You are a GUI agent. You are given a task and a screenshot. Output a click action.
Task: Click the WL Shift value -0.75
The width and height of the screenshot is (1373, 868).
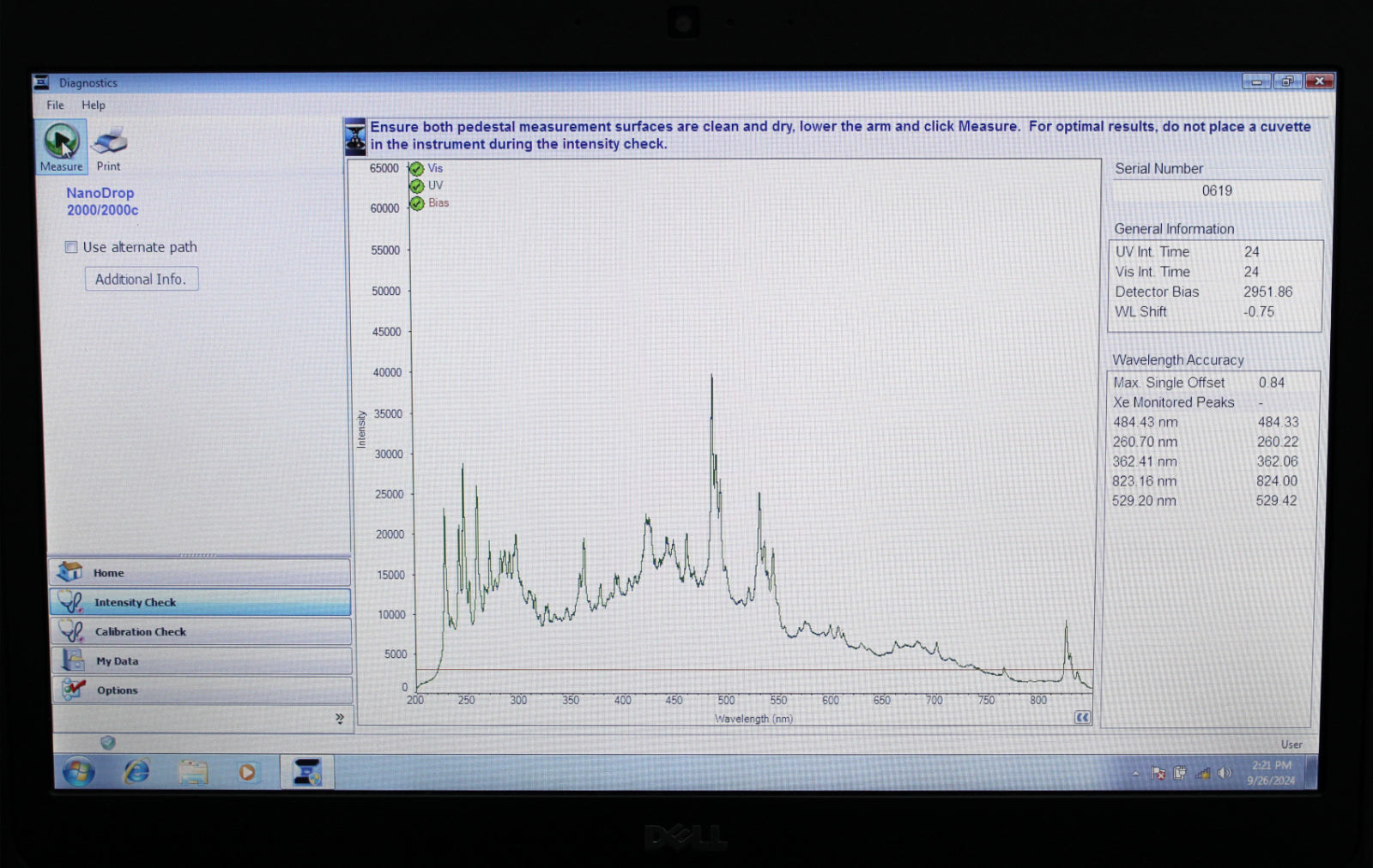click(x=1259, y=311)
